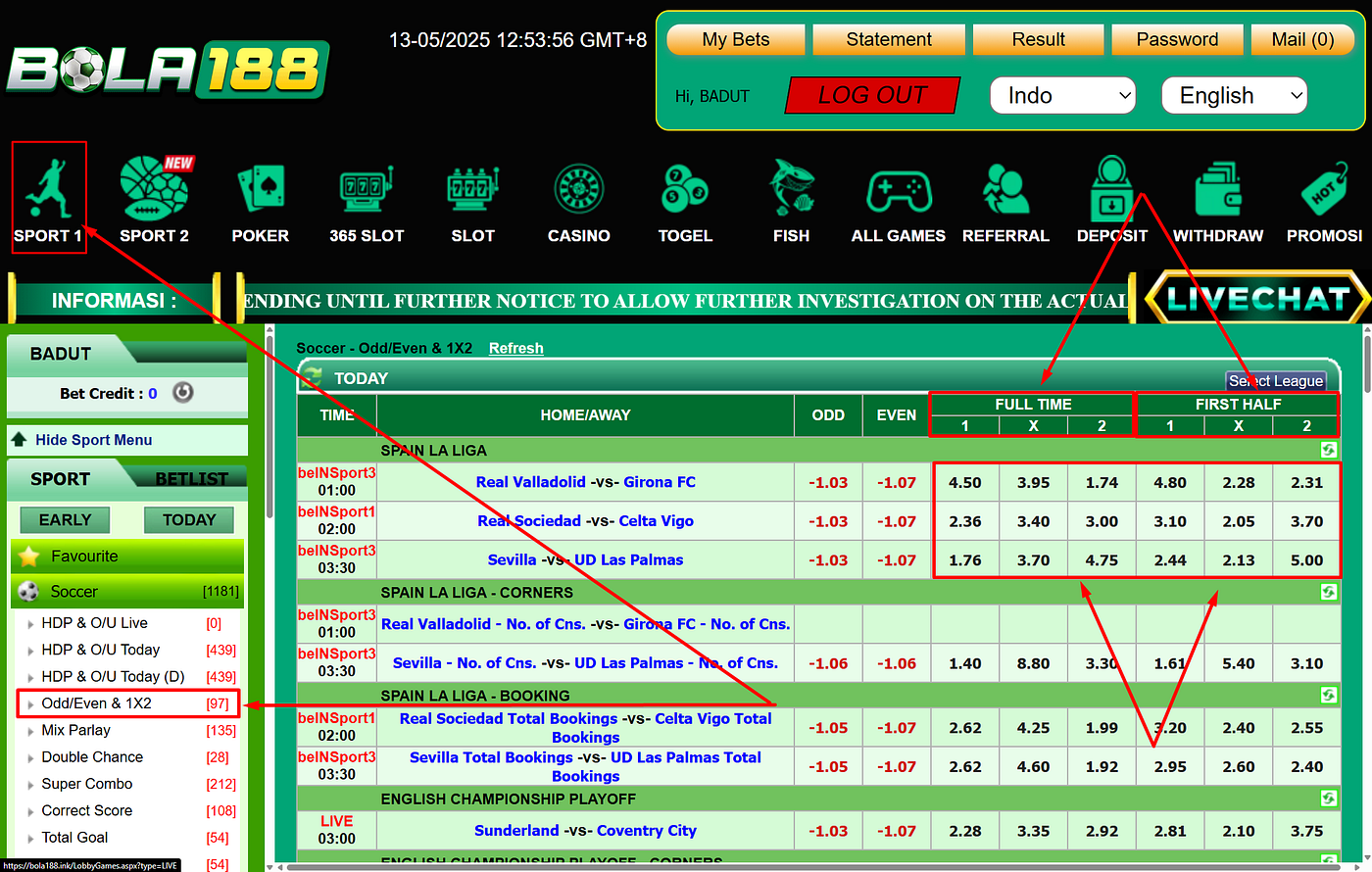This screenshot has height=872, width=1372.
Task: Select 4.50 full time odds for Valladolid
Action: 965,482
